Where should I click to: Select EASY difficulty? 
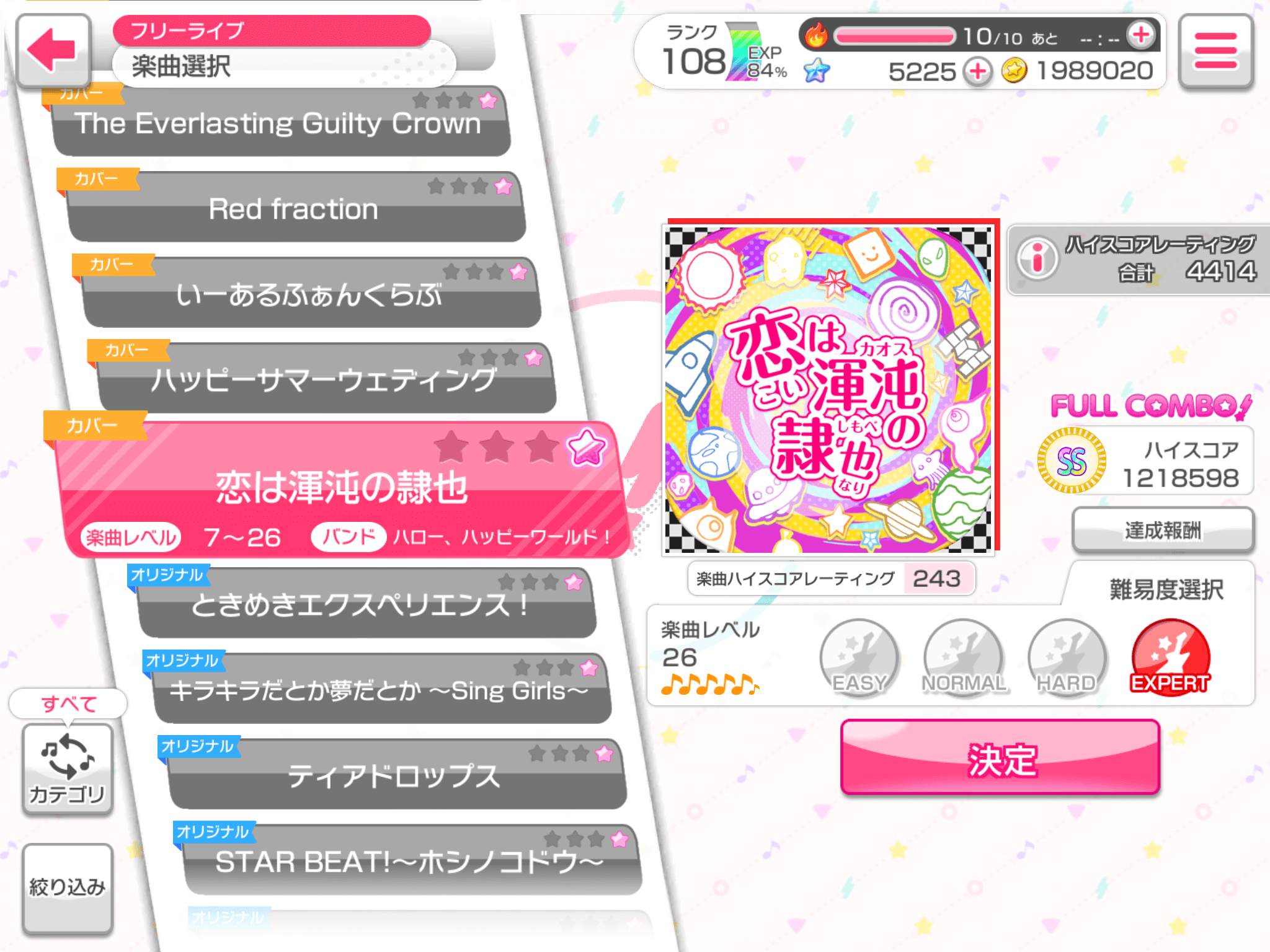tap(859, 658)
